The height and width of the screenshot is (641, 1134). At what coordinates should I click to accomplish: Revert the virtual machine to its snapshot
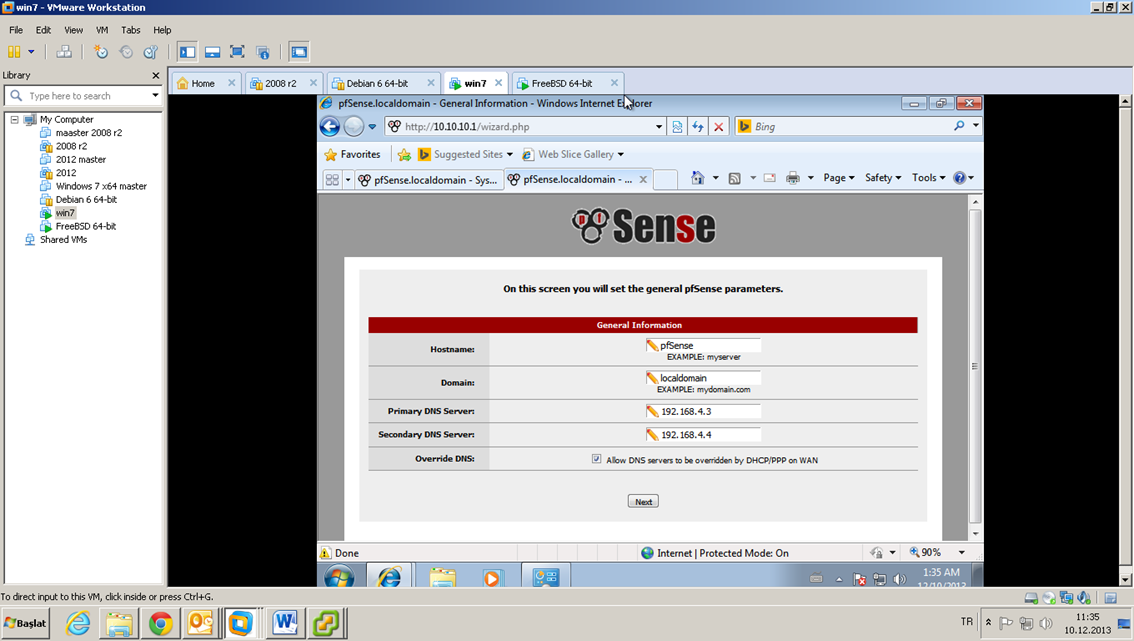(x=126, y=52)
